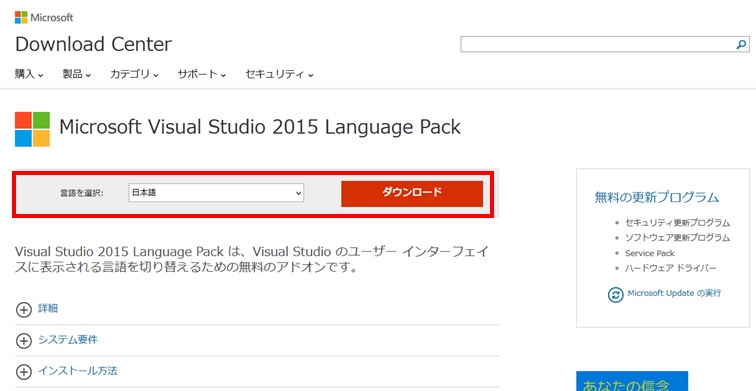Click the あなたの信念 banner
The height and width of the screenshot is (391, 756).
tap(632, 381)
